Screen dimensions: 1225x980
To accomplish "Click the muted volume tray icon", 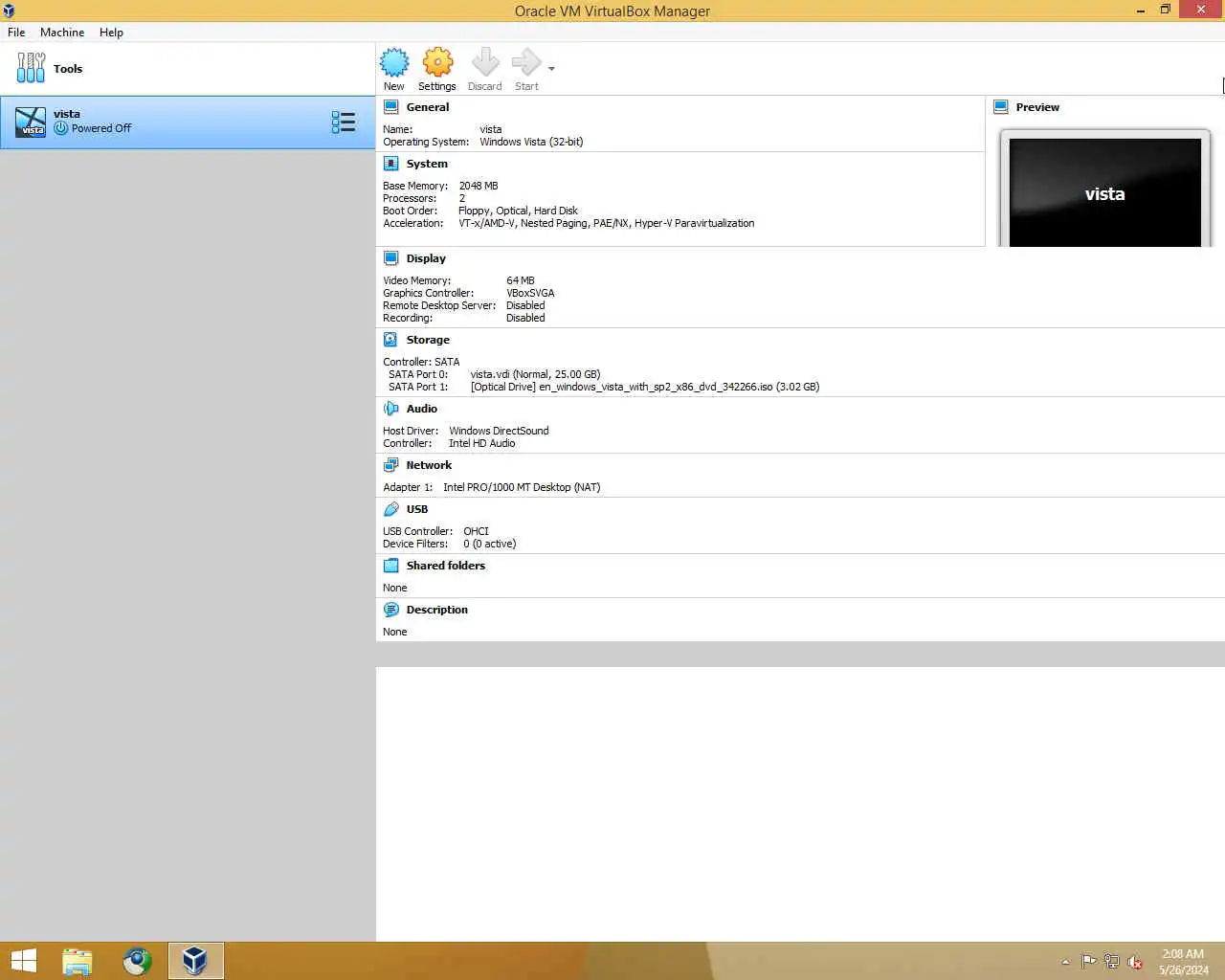I will click(1135, 962).
